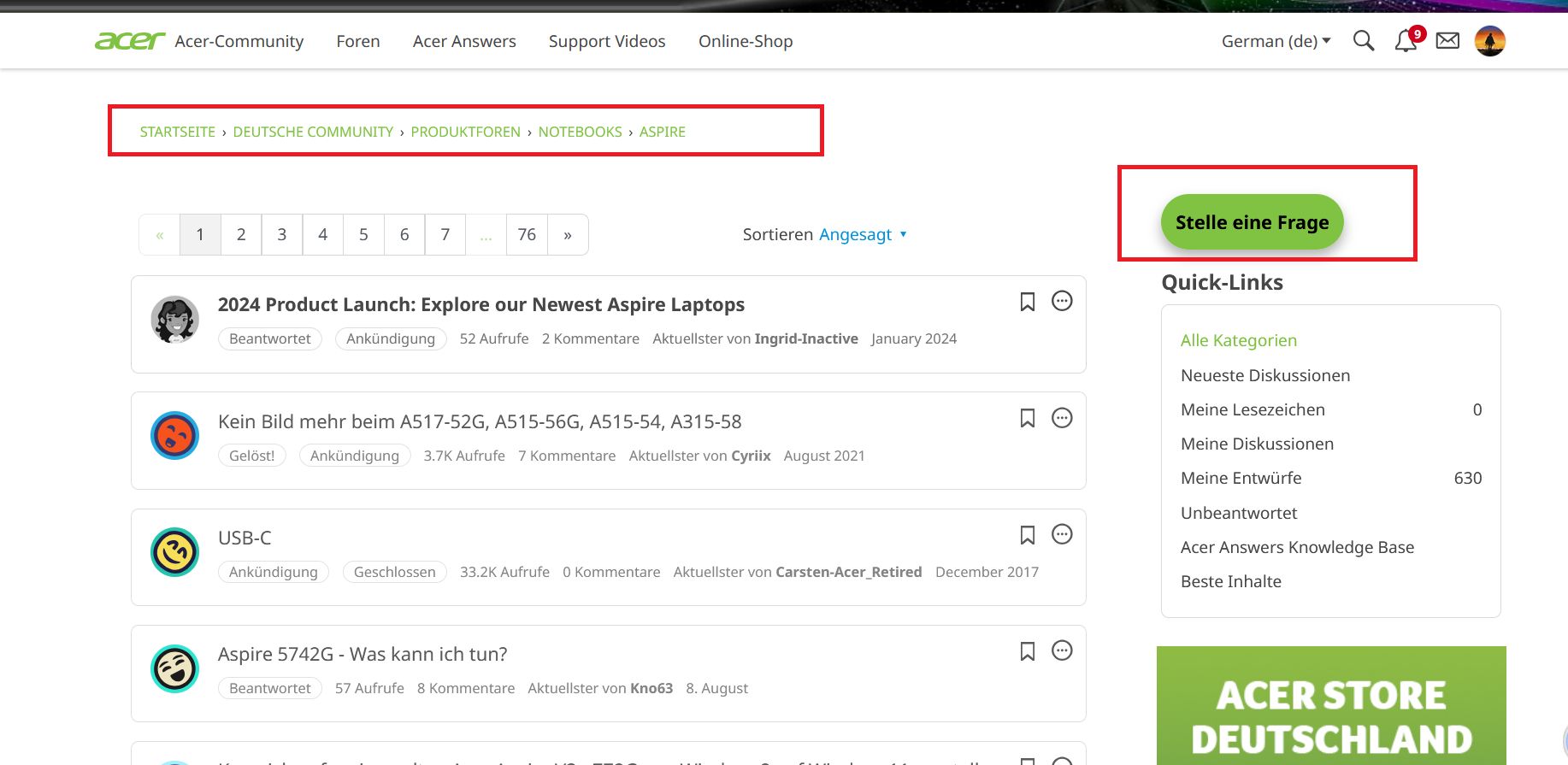Click Acer Store Deutschland banner

[x=1331, y=705]
